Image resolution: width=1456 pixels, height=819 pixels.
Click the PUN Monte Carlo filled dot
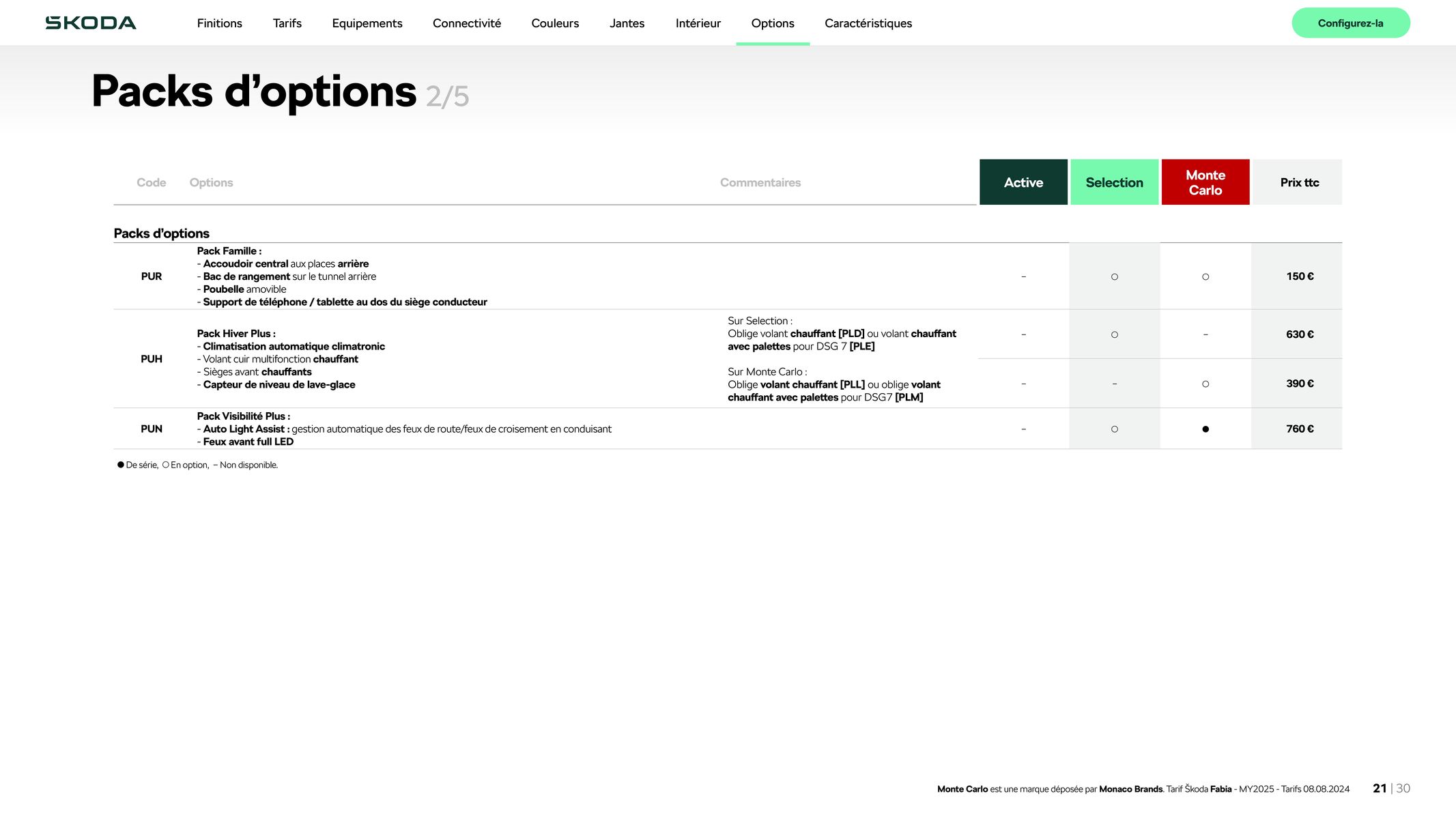click(1205, 429)
